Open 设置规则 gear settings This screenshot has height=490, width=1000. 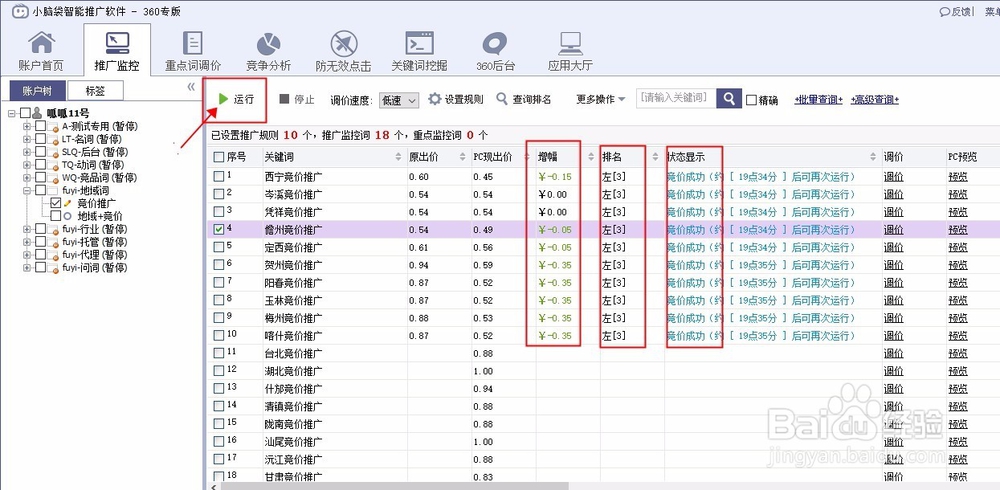[455, 100]
